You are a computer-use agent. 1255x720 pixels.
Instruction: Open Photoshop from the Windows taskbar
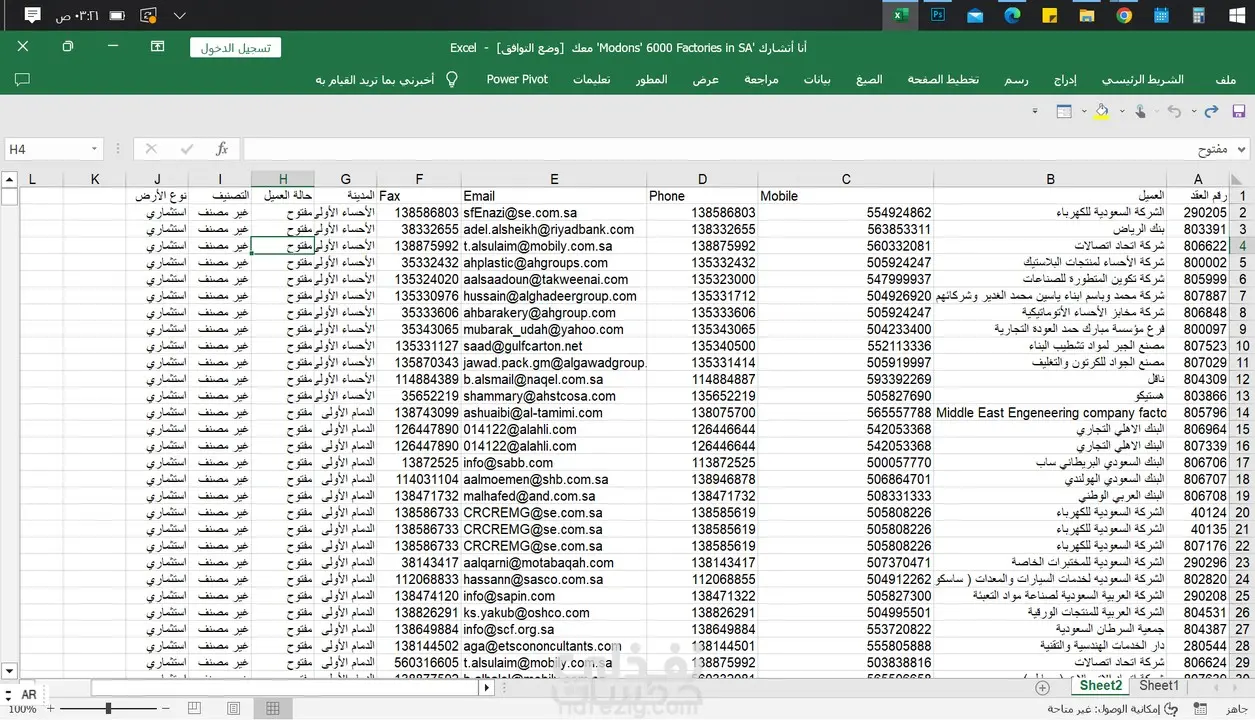(x=938, y=15)
